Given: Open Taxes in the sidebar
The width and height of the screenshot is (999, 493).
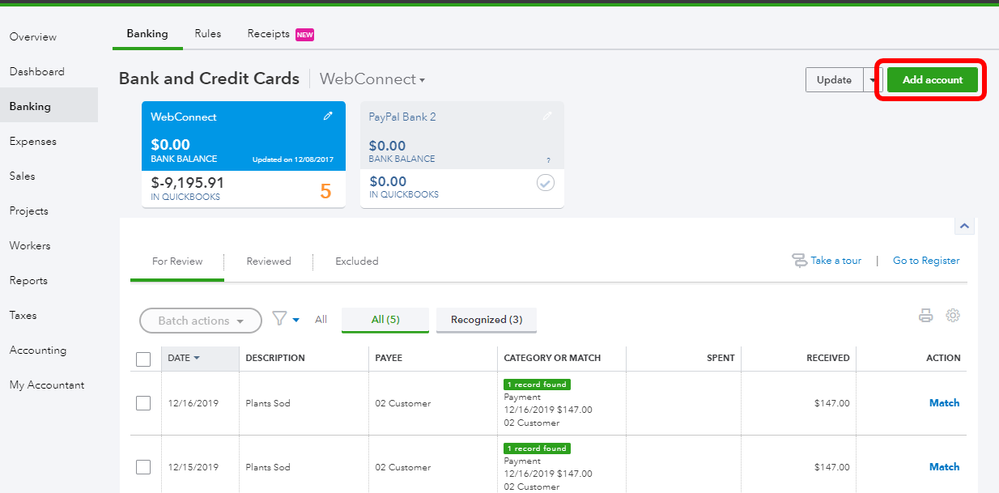Looking at the screenshot, I should [x=23, y=315].
